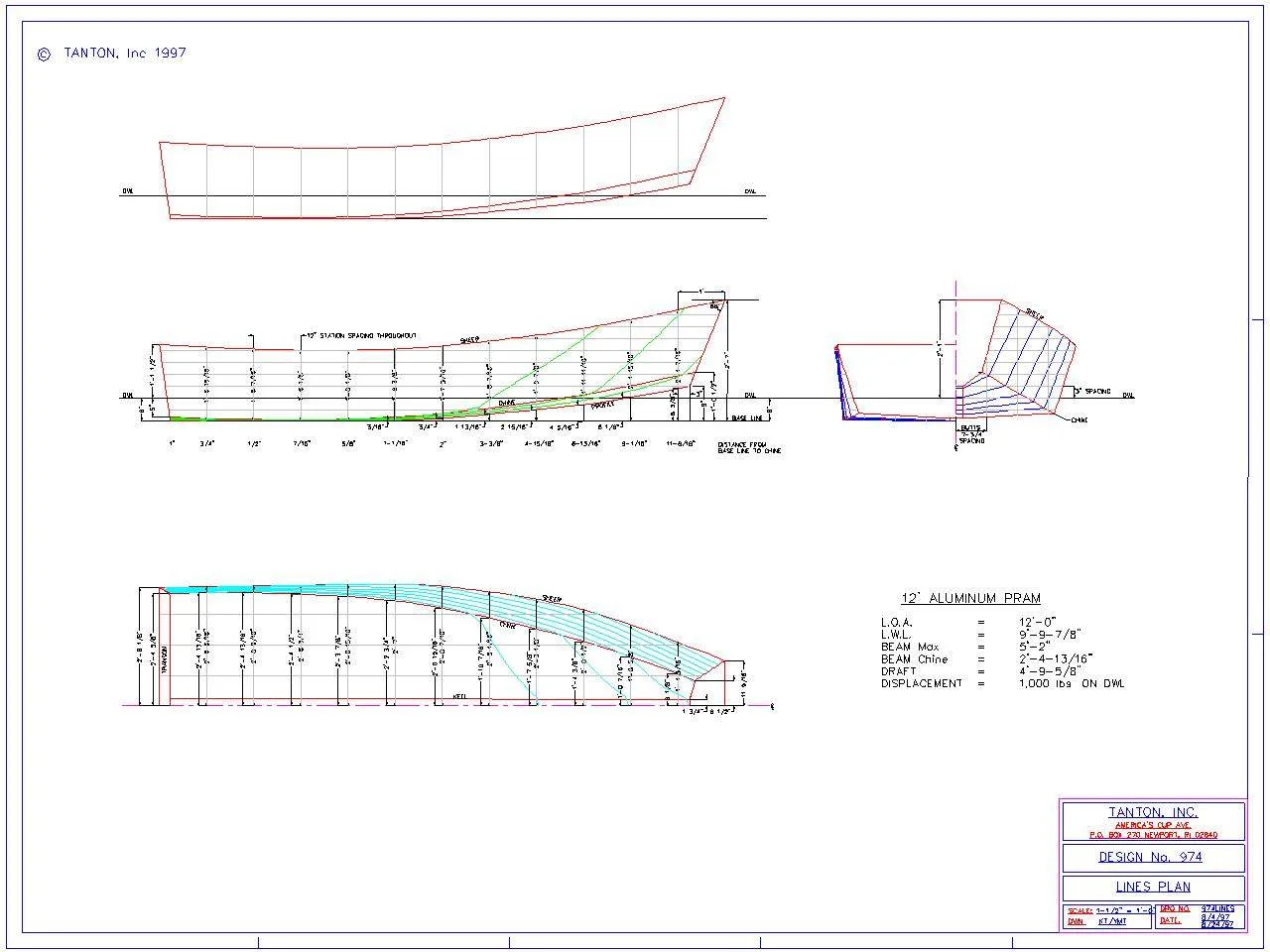Click the 'L.O.A.' label

click(x=898, y=622)
